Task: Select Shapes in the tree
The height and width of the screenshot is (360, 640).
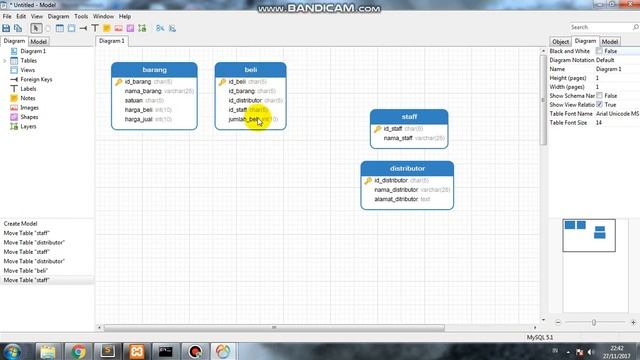Action: [x=29, y=117]
